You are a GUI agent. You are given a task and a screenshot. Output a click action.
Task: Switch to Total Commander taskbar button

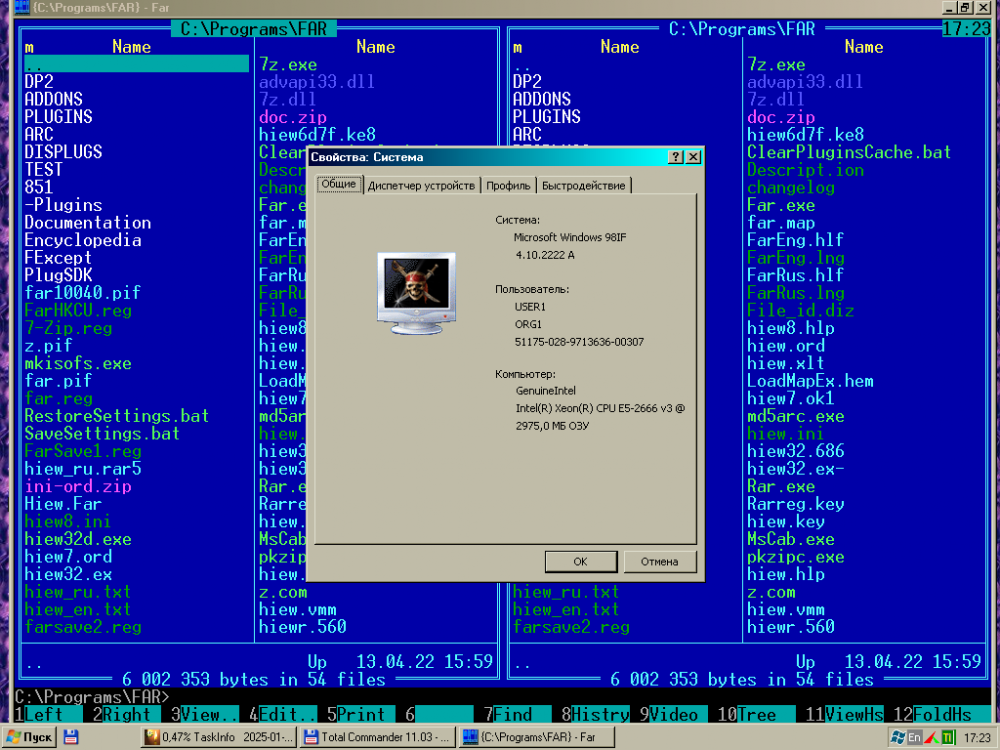[x=378, y=737]
